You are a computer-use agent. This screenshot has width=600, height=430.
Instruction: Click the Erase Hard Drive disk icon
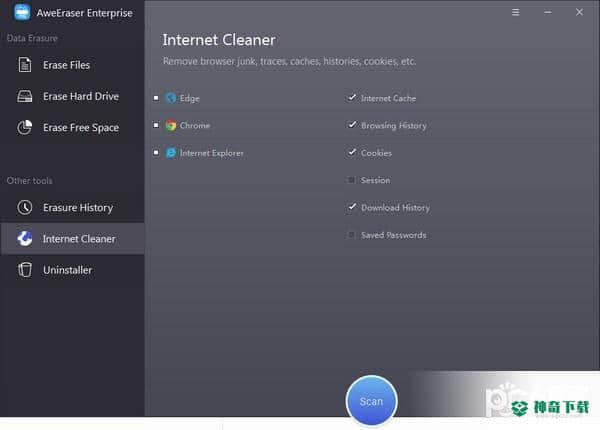25,96
